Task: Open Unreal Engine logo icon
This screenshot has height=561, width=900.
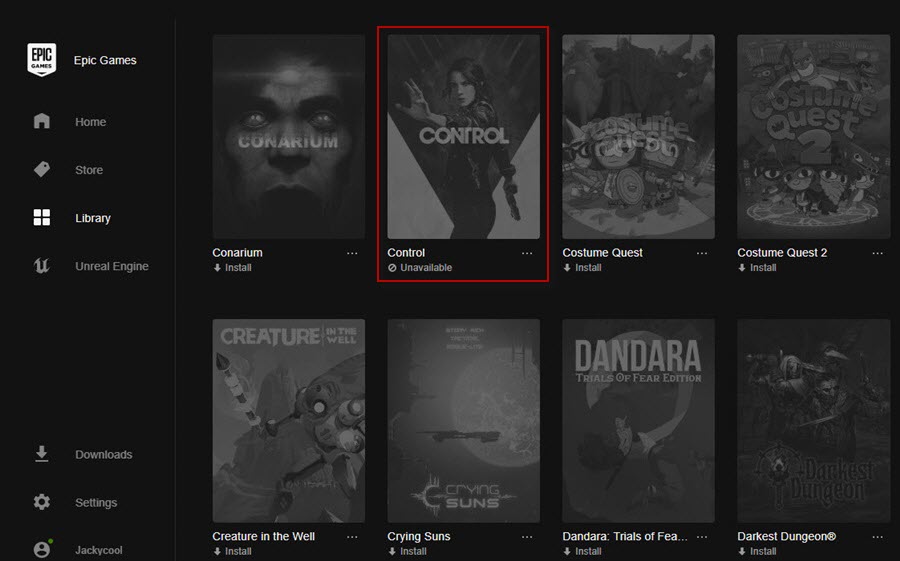Action: [41, 266]
